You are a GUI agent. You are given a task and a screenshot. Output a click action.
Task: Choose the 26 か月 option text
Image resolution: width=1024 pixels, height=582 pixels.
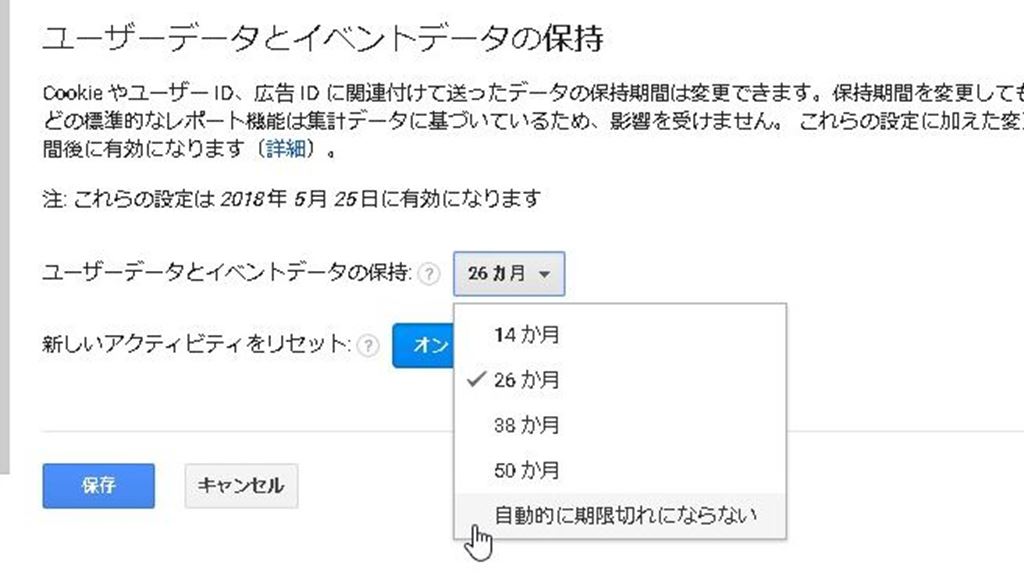[527, 380]
